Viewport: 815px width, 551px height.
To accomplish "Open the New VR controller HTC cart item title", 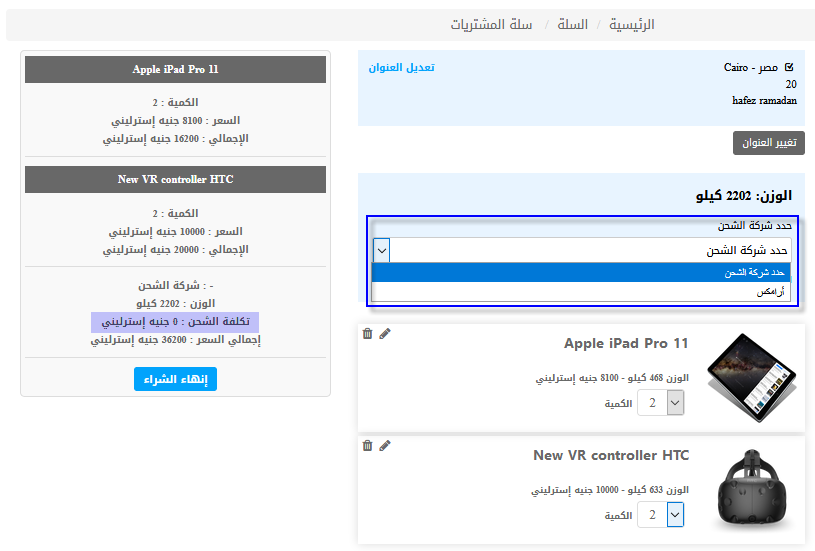I will [x=611, y=455].
